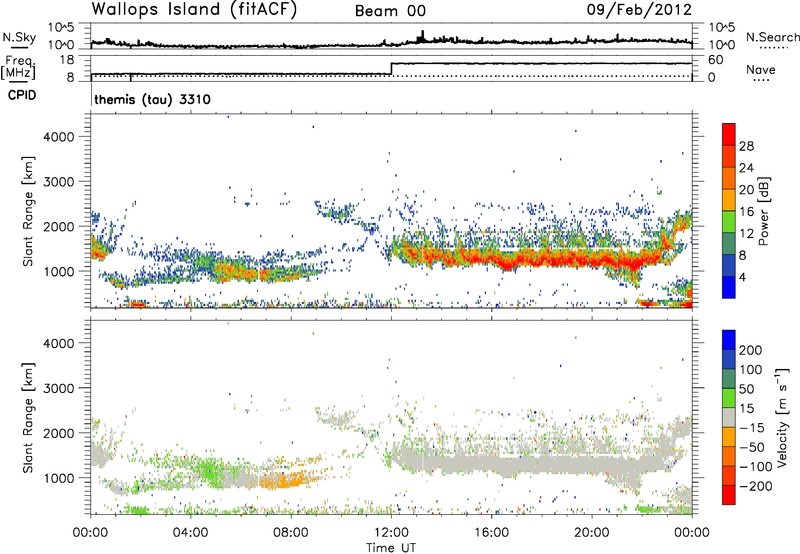Click the '3000' tick of the velocity panel
This screenshot has width=800, height=554.
59,388
